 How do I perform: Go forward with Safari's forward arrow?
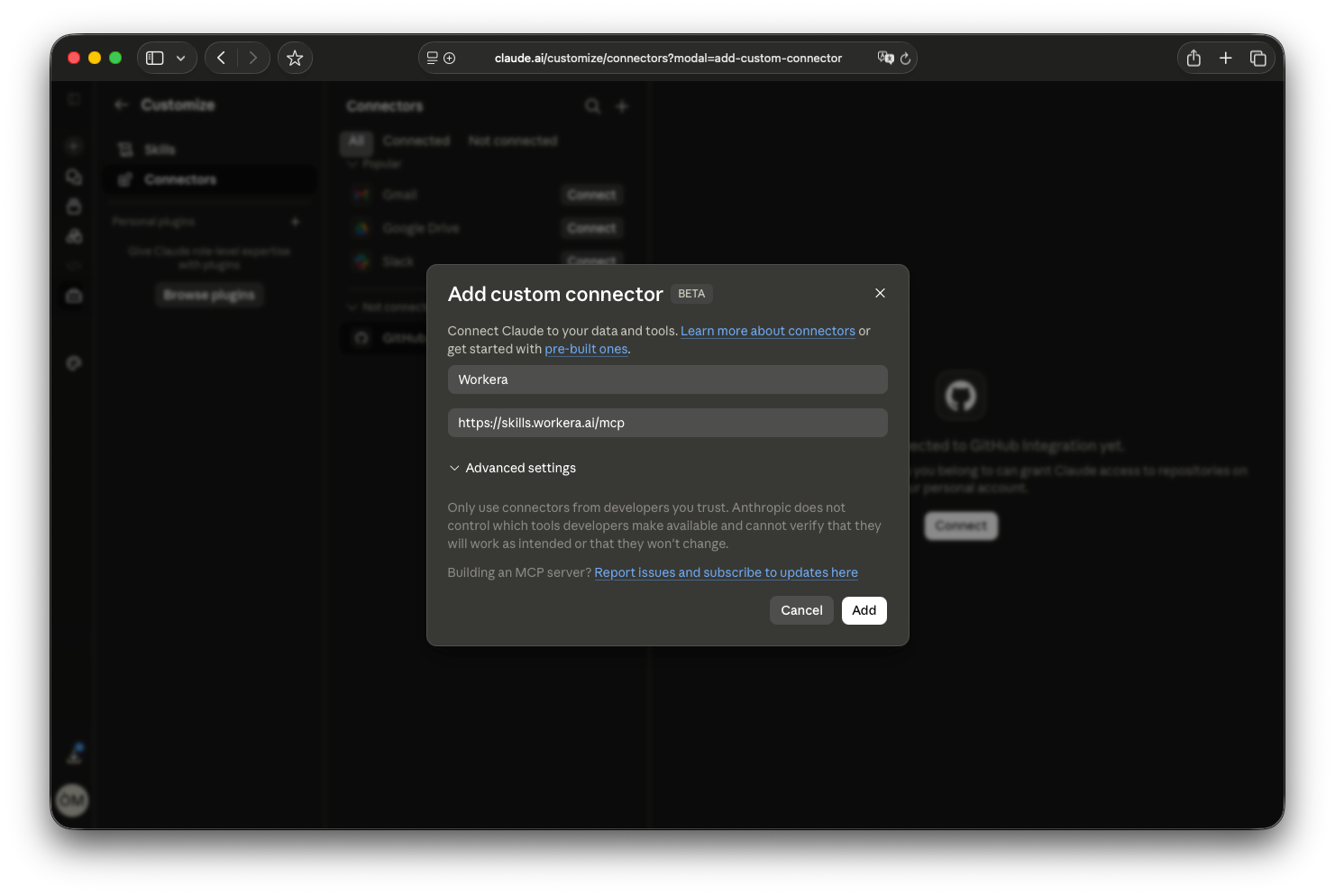[x=253, y=58]
